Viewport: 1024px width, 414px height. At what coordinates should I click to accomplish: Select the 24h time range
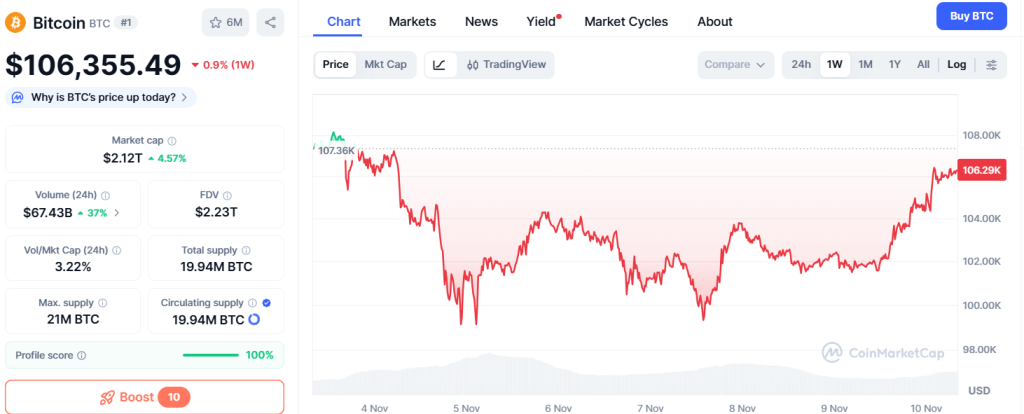tap(801, 65)
